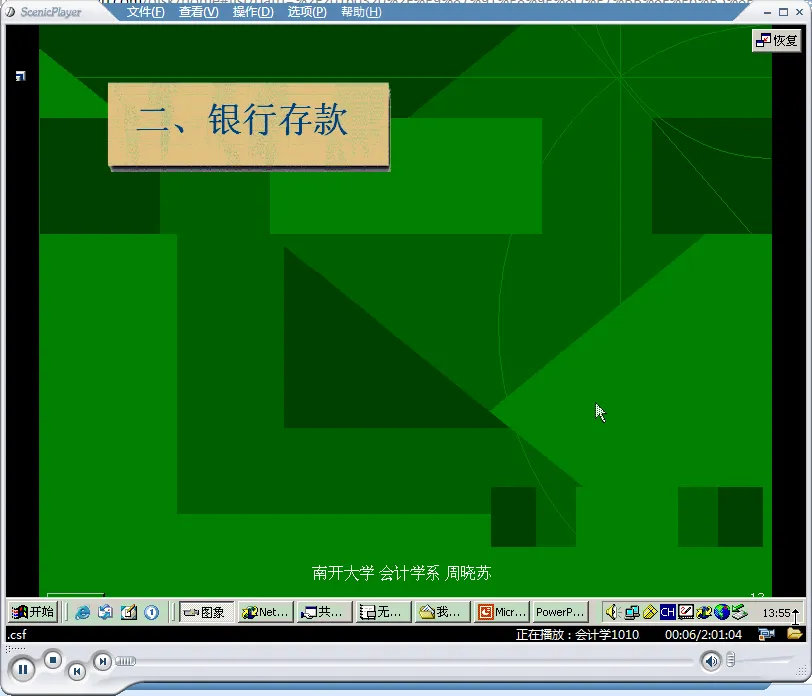Screen dimensions: 812x696
Task: Select the PowerP... taskbar button
Action: [559, 612]
